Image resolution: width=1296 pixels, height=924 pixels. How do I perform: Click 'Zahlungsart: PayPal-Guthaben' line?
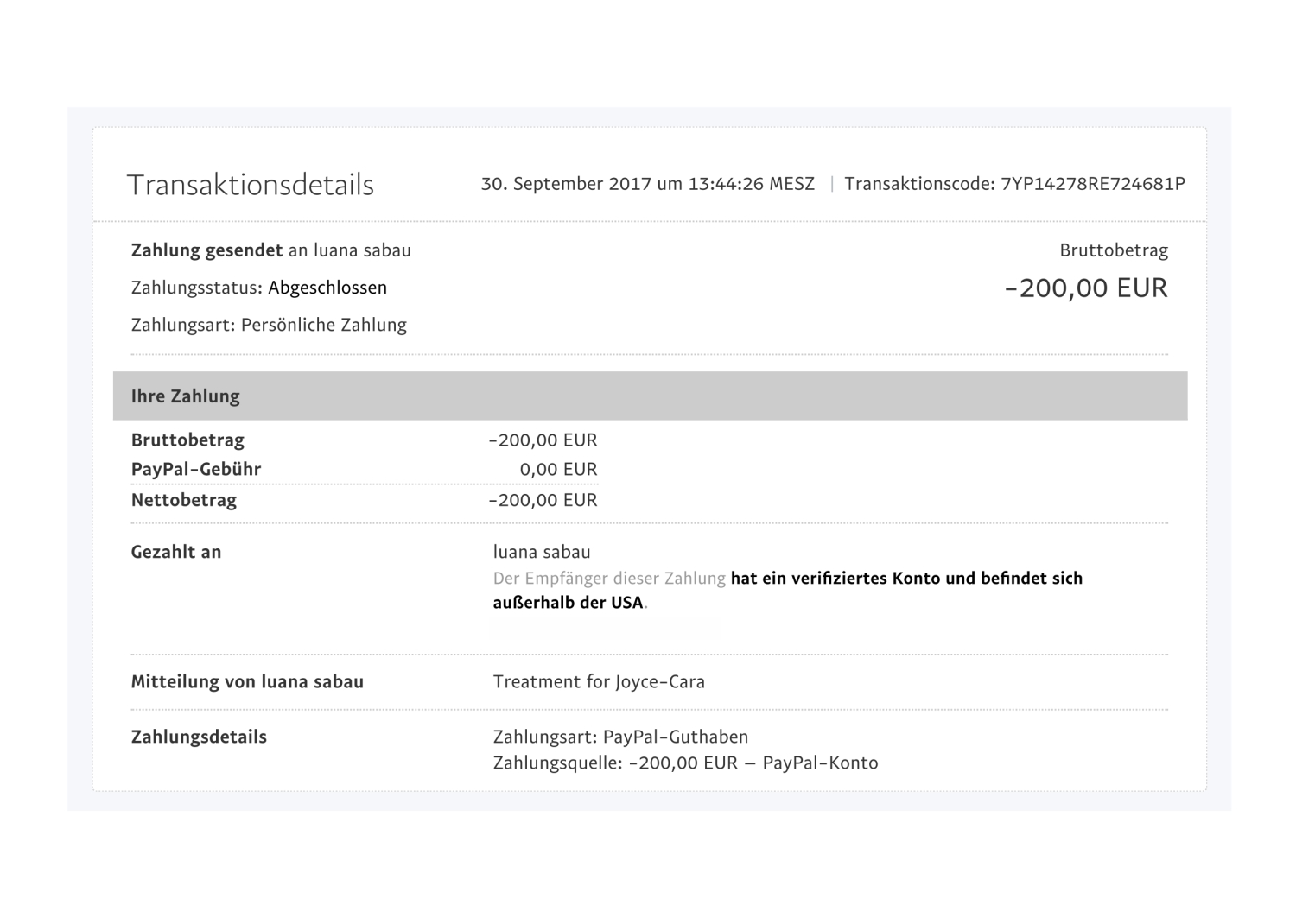click(620, 737)
